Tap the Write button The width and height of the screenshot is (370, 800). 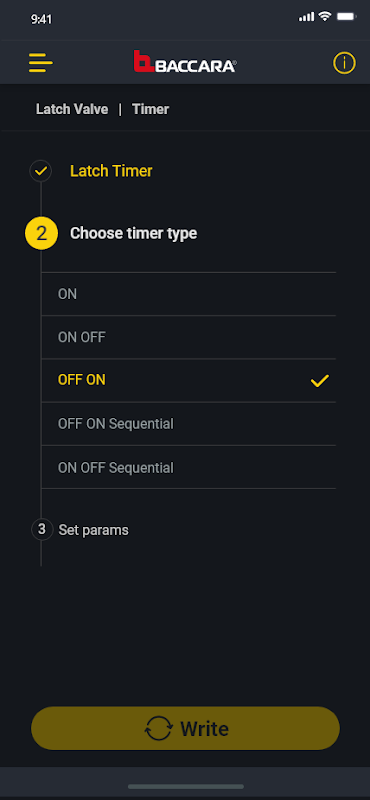[185, 729]
